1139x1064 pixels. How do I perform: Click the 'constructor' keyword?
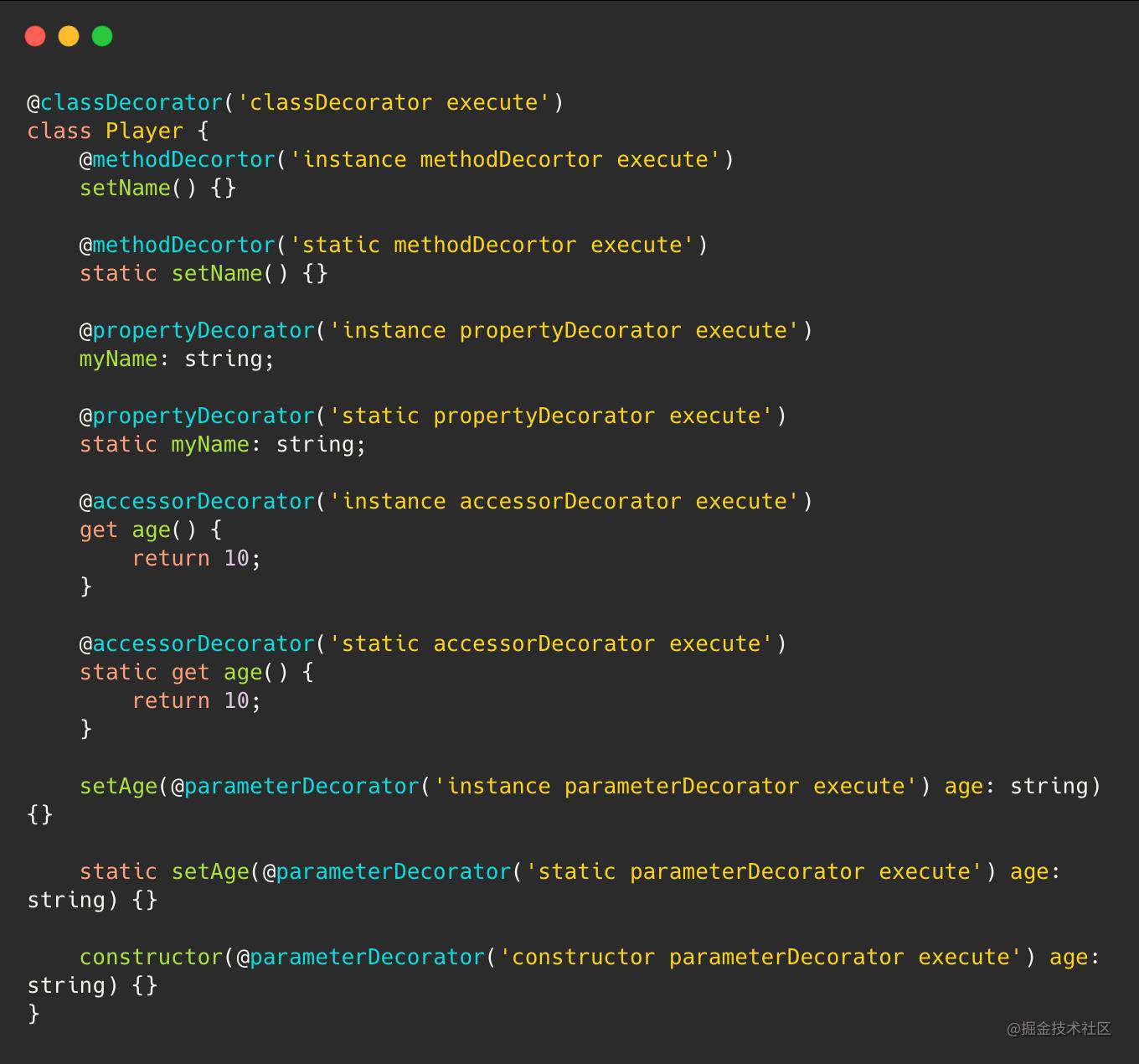tap(151, 957)
